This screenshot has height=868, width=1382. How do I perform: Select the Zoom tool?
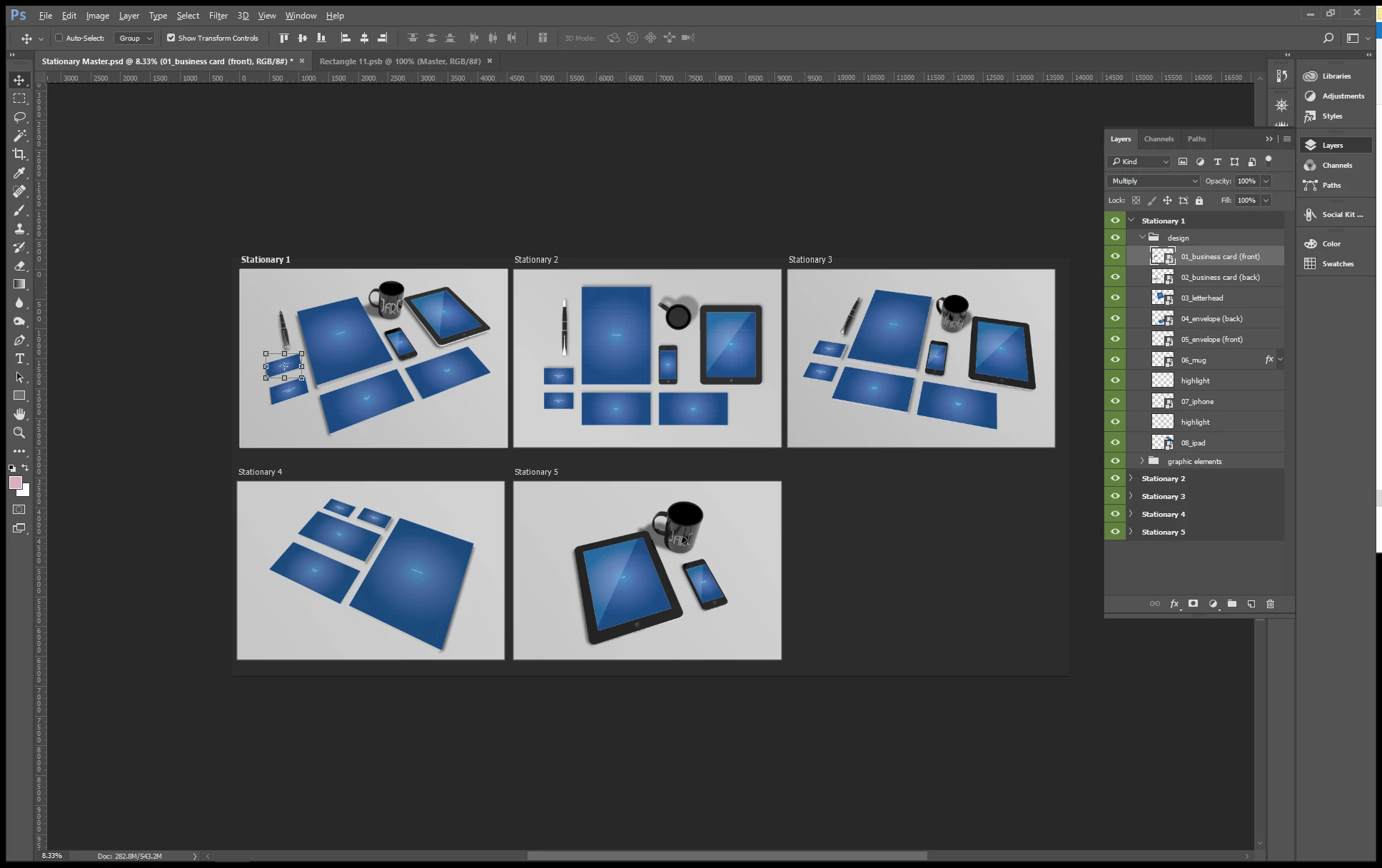tap(19, 433)
